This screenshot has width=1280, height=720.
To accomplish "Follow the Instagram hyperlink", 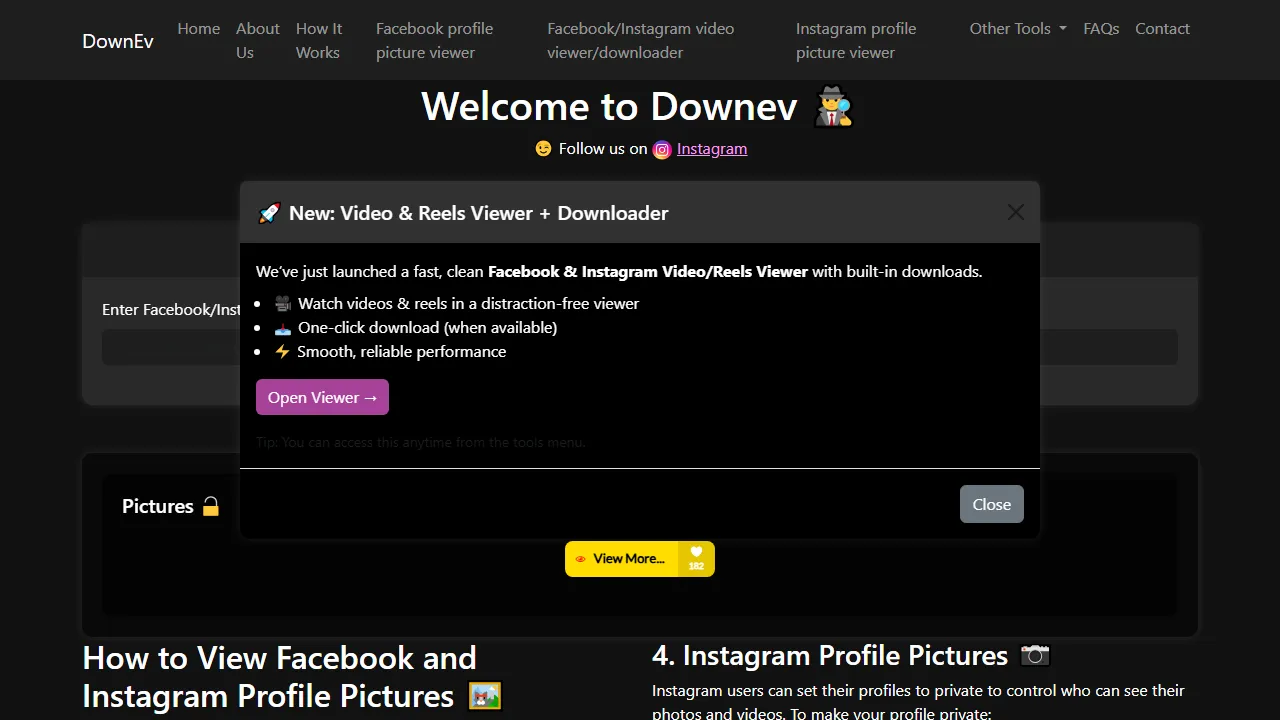I will [712, 148].
